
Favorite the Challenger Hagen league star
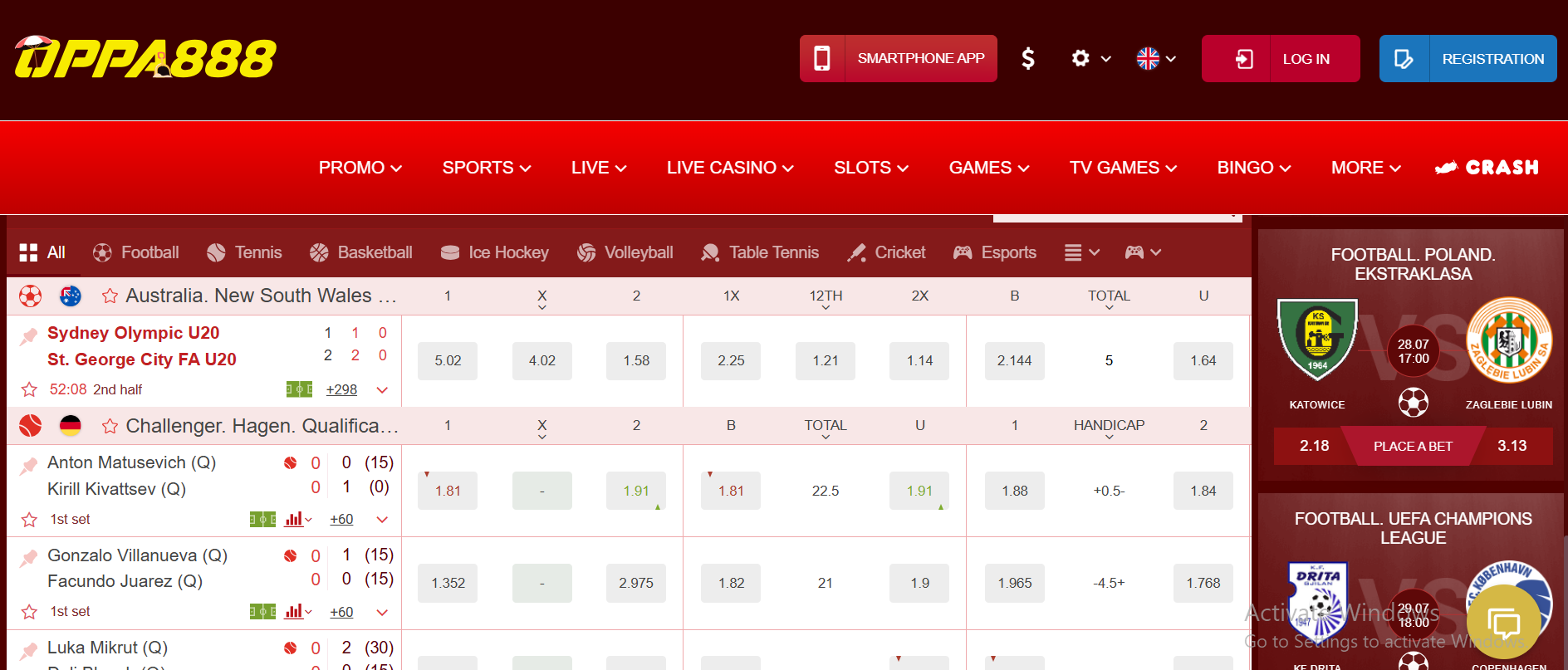tap(110, 426)
